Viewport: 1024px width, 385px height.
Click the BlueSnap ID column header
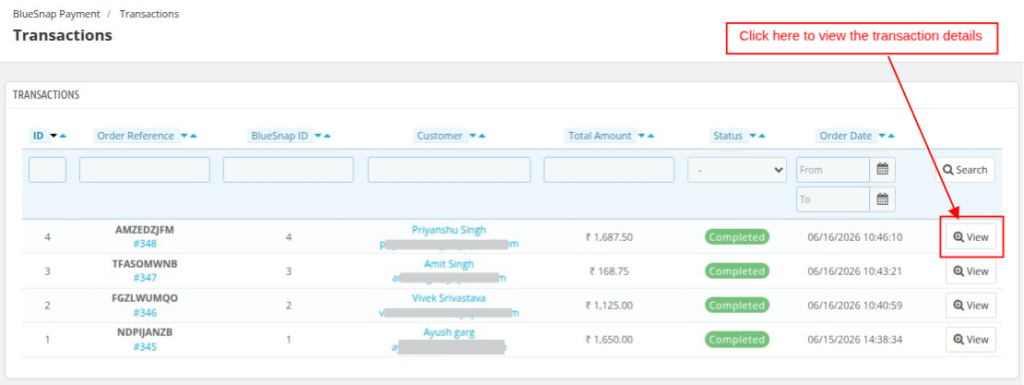pyautogui.click(x=280, y=136)
